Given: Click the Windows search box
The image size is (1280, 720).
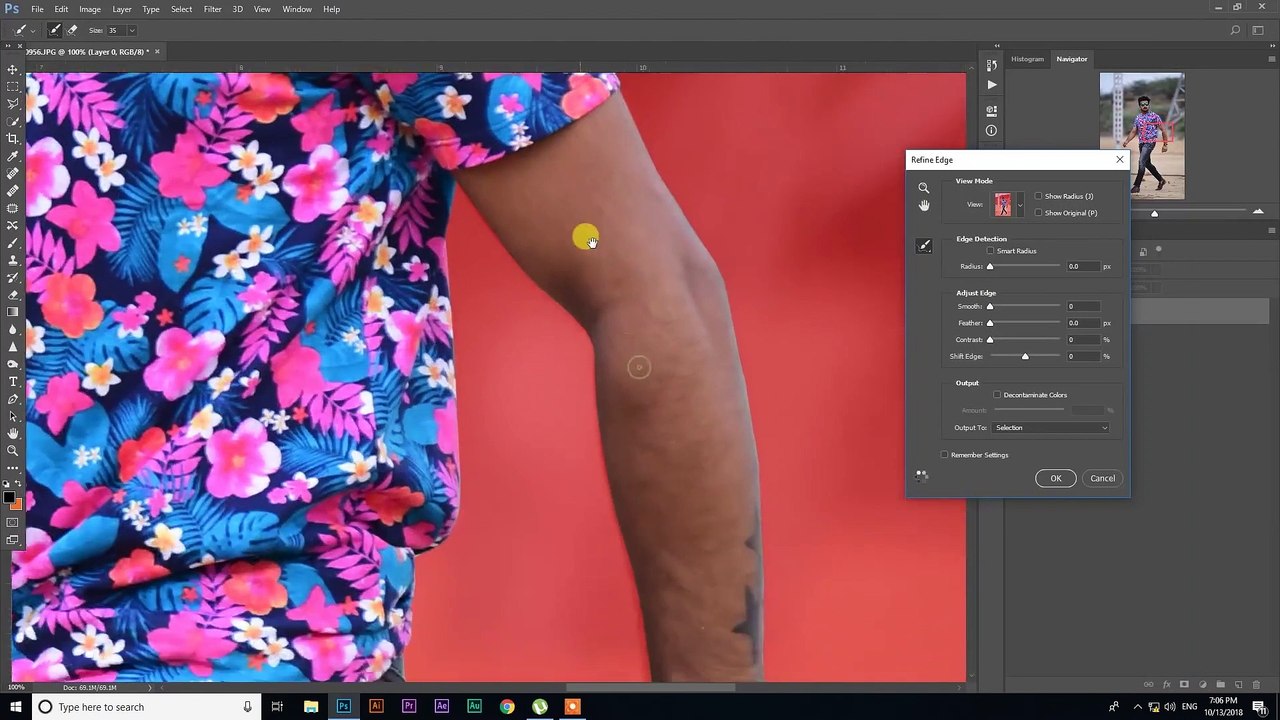Looking at the screenshot, I should (x=146, y=707).
